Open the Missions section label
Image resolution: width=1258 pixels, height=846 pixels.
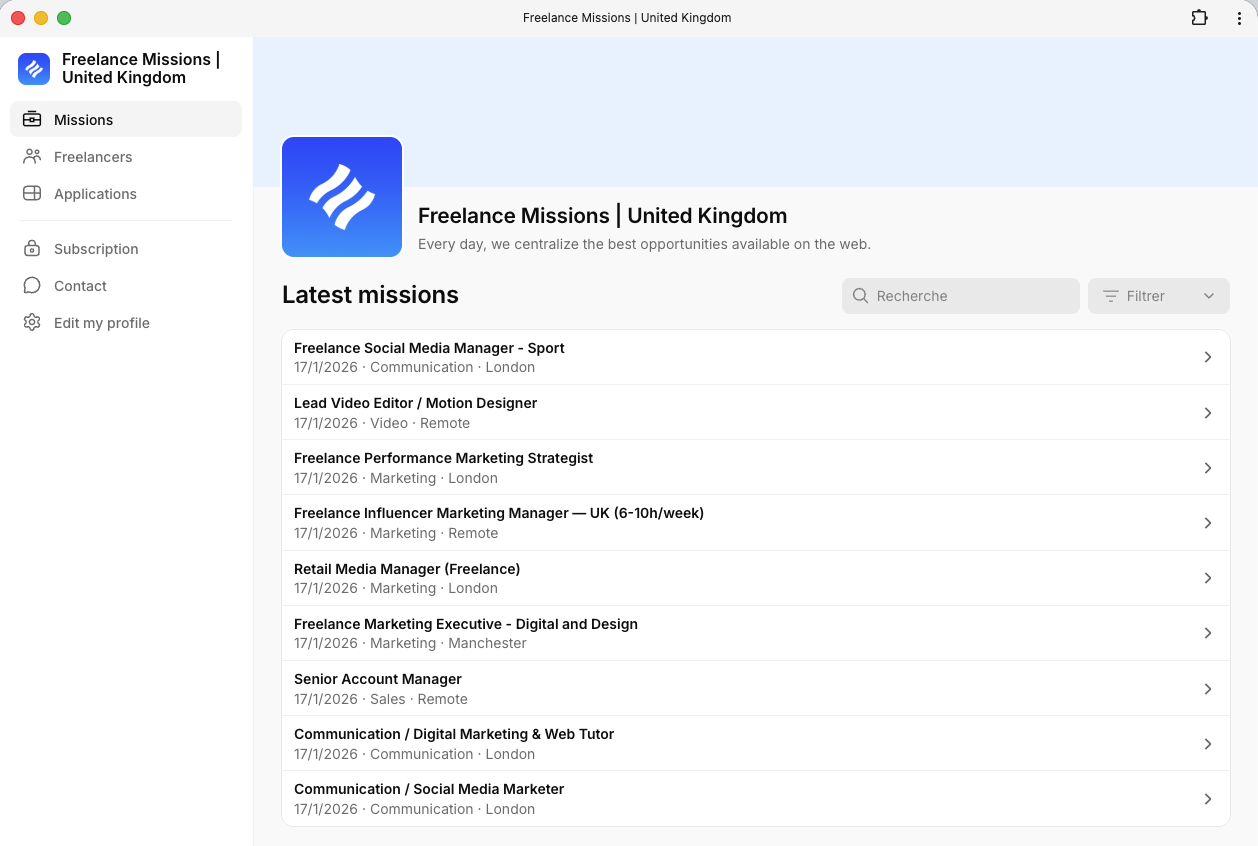click(83, 120)
